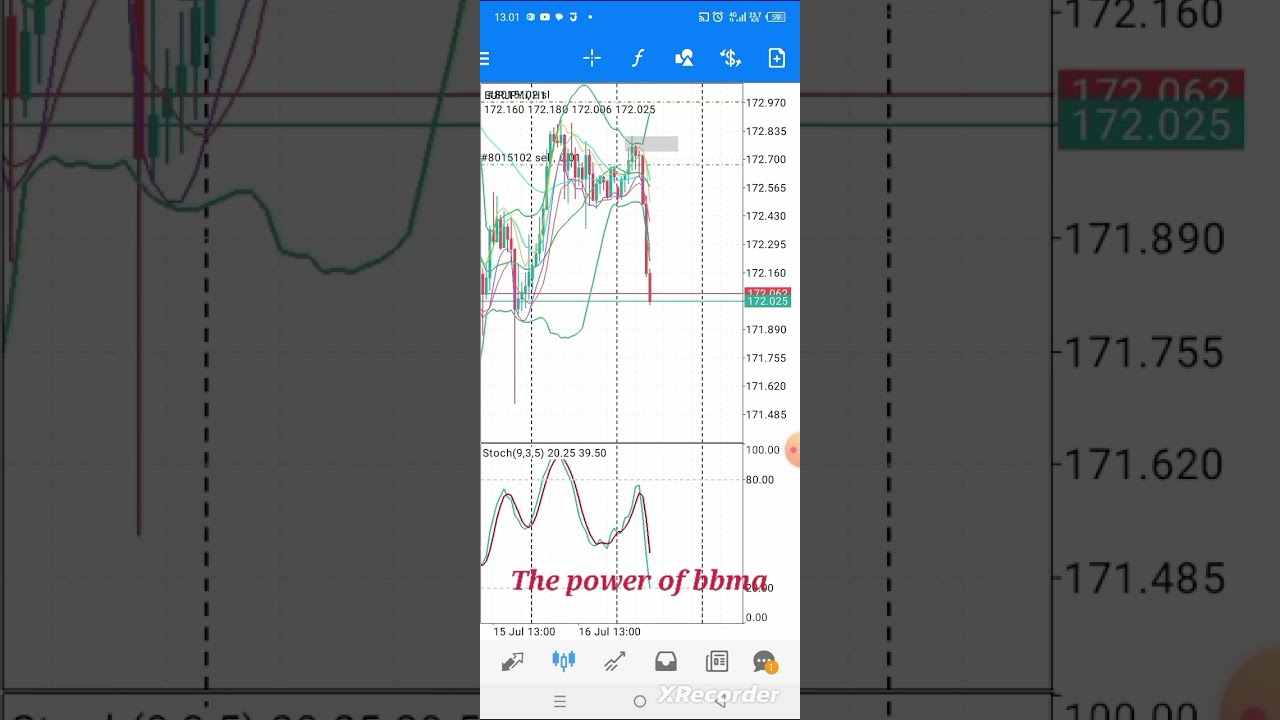Image resolution: width=1280 pixels, height=720 pixels.
Task: Tap the 172.835 price scale label
Action: [x=766, y=131]
